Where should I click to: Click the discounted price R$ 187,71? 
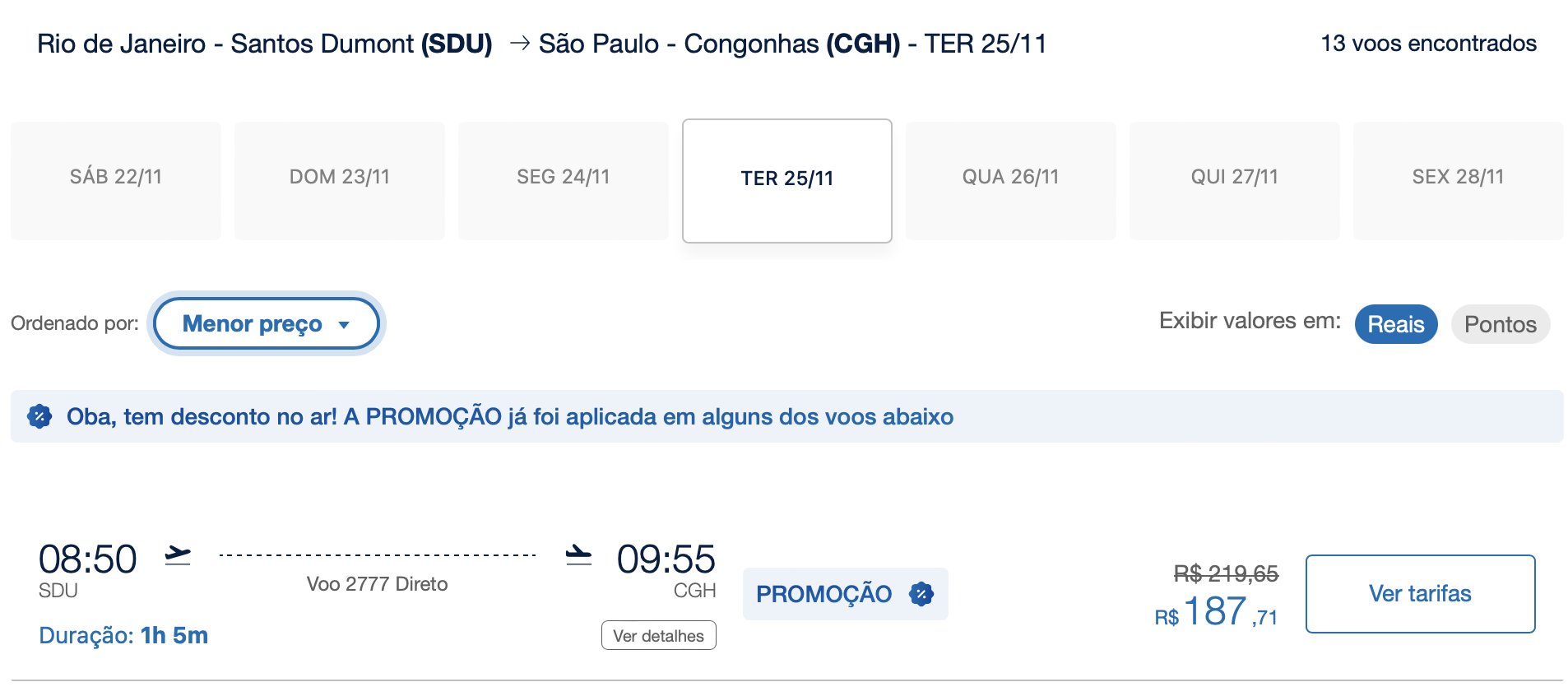[x=1216, y=612]
